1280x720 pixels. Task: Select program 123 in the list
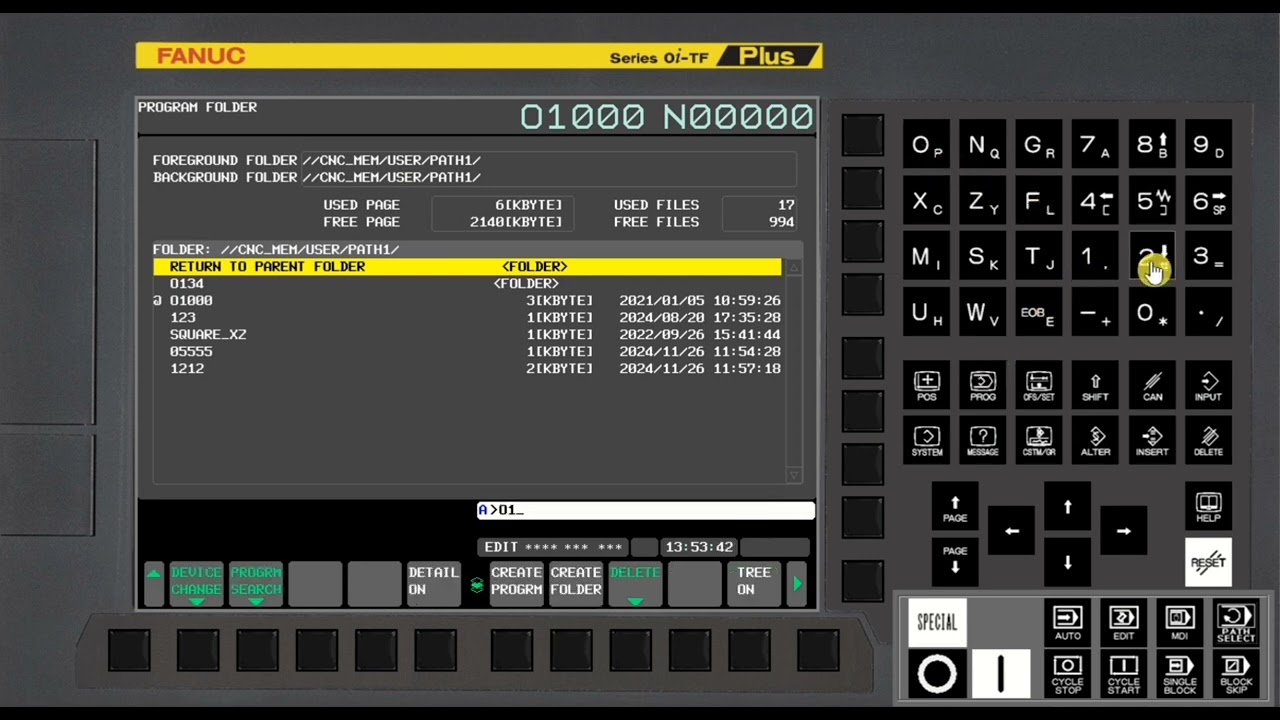[x=467, y=318]
